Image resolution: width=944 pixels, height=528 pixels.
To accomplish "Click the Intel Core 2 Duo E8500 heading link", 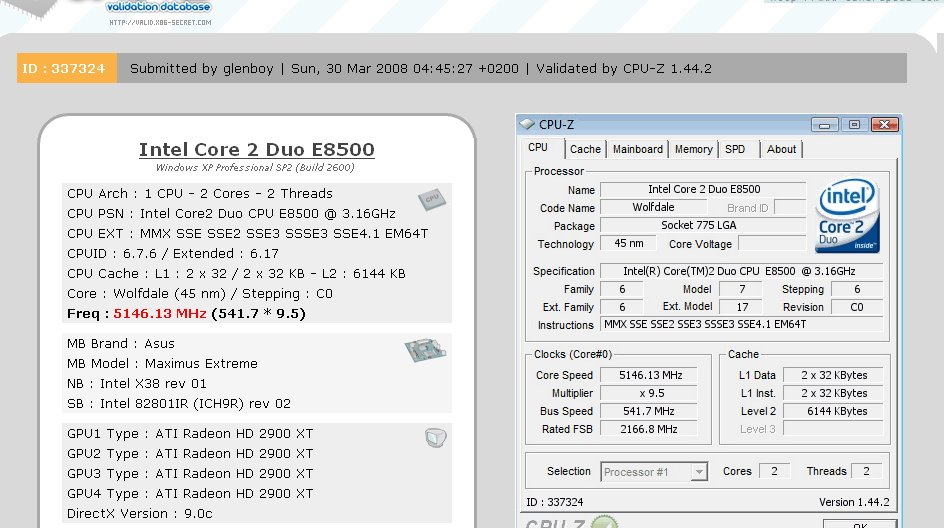I will (256, 150).
